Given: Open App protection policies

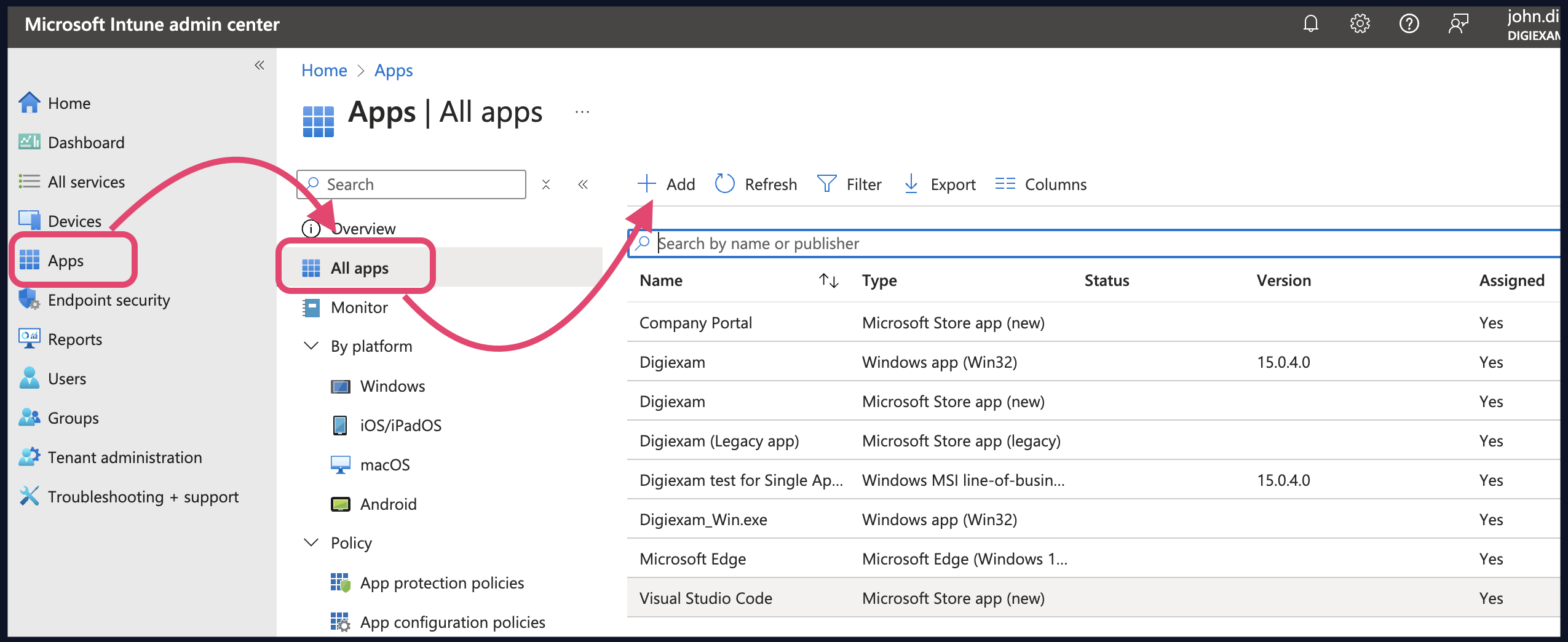Looking at the screenshot, I should tap(442, 583).
